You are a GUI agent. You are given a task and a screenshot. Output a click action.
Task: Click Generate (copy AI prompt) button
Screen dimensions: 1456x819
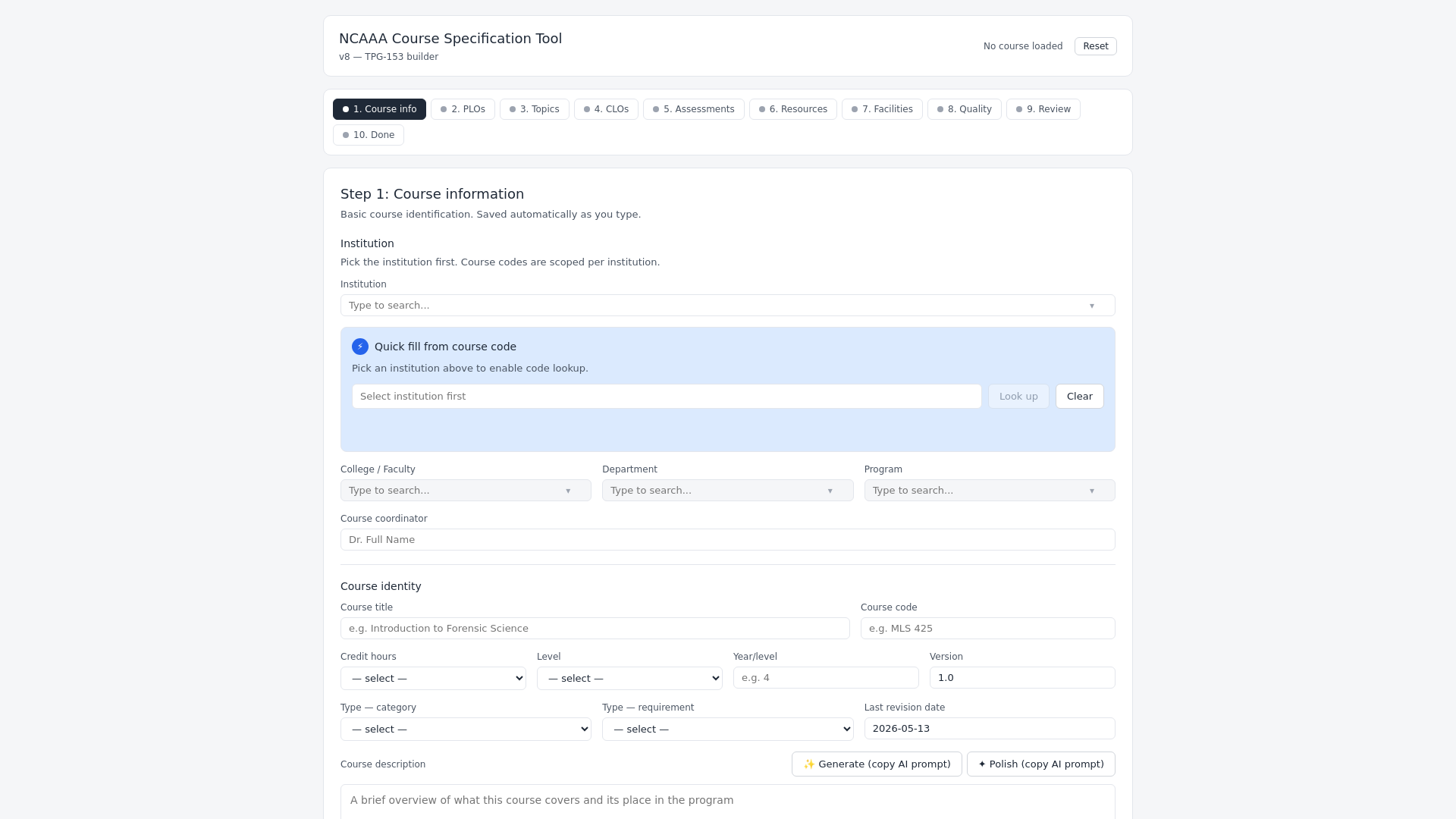(x=877, y=764)
